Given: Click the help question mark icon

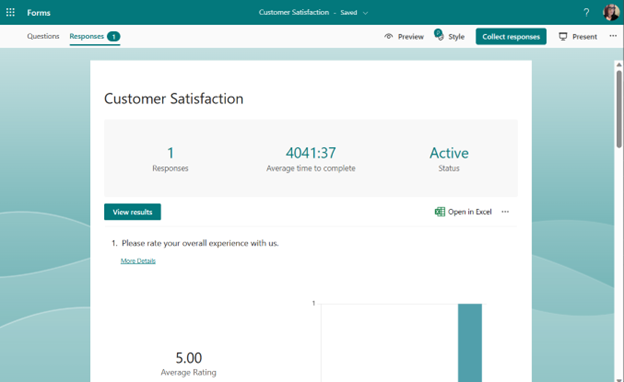Looking at the screenshot, I should pyautogui.click(x=586, y=12).
